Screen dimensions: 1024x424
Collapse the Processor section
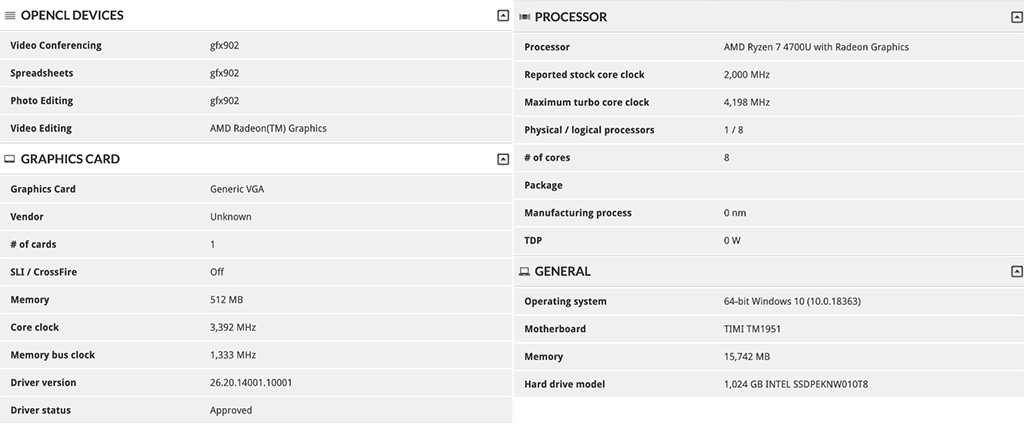(1016, 18)
